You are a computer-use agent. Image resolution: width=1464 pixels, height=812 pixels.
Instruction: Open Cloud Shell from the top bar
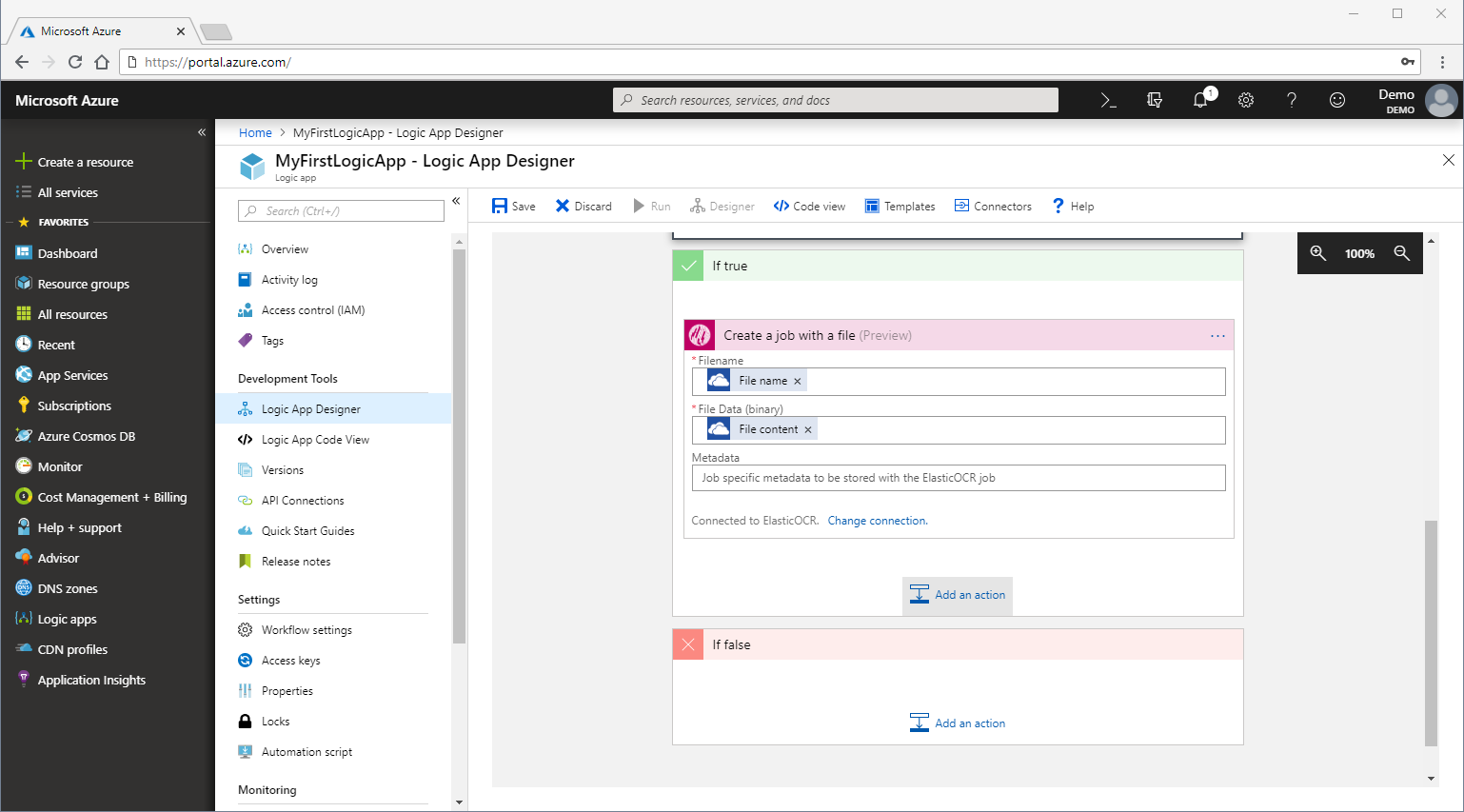click(x=1108, y=100)
